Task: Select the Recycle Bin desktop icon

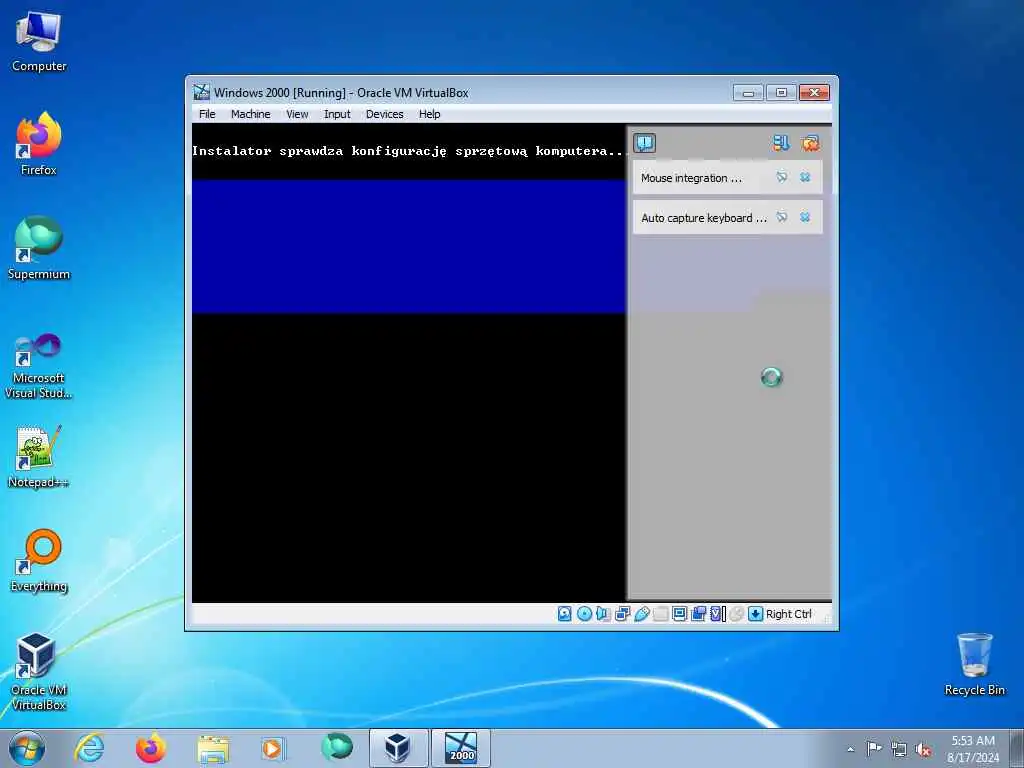Action: coord(974,664)
